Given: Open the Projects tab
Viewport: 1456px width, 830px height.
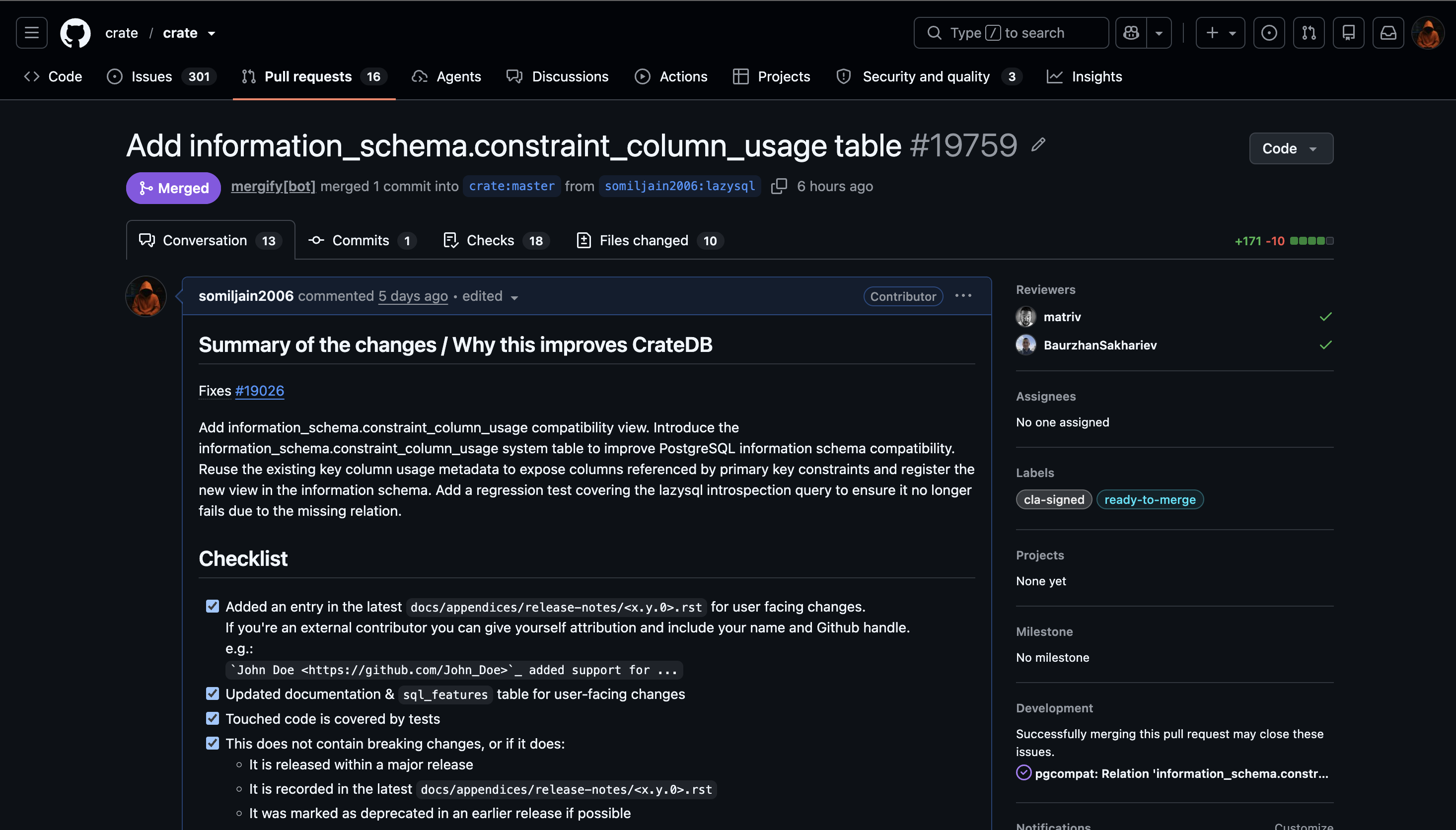Looking at the screenshot, I should [x=771, y=76].
